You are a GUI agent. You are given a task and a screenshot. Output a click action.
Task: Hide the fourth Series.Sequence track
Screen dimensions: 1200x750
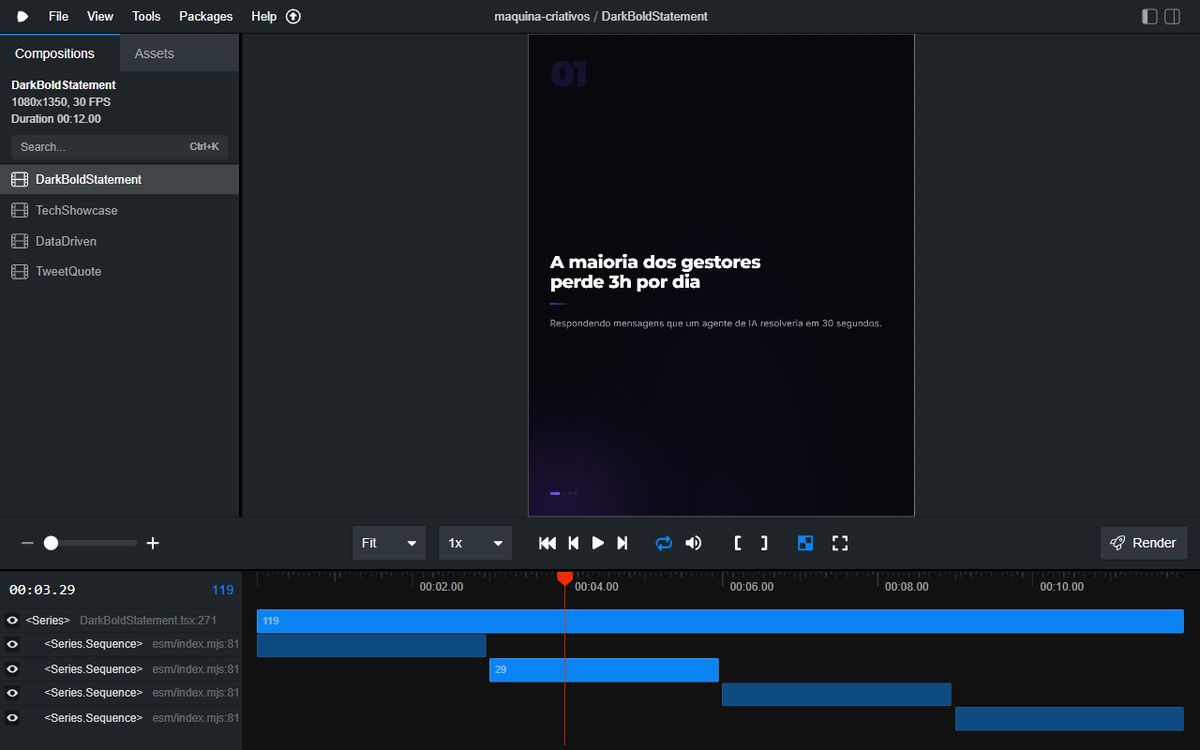click(x=13, y=718)
